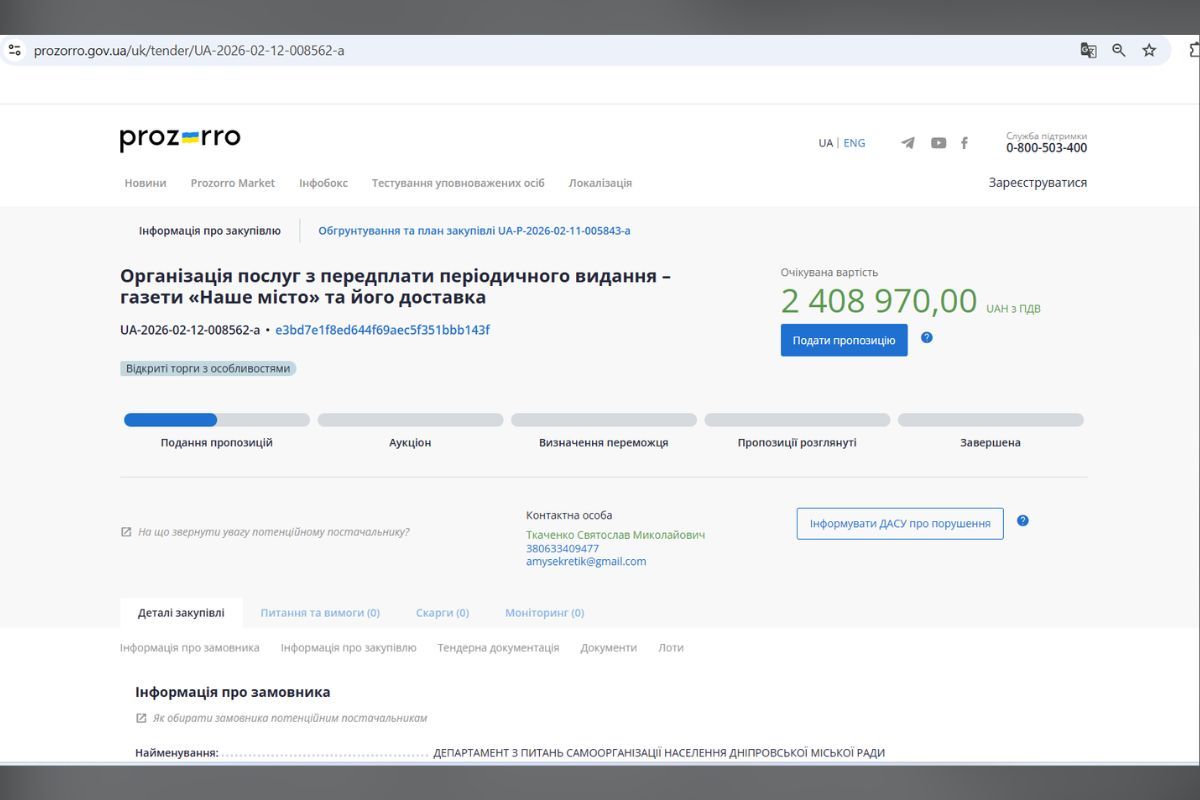This screenshot has height=800, width=1200.
Task: Open the YouTube icon in the header
Action: point(937,143)
